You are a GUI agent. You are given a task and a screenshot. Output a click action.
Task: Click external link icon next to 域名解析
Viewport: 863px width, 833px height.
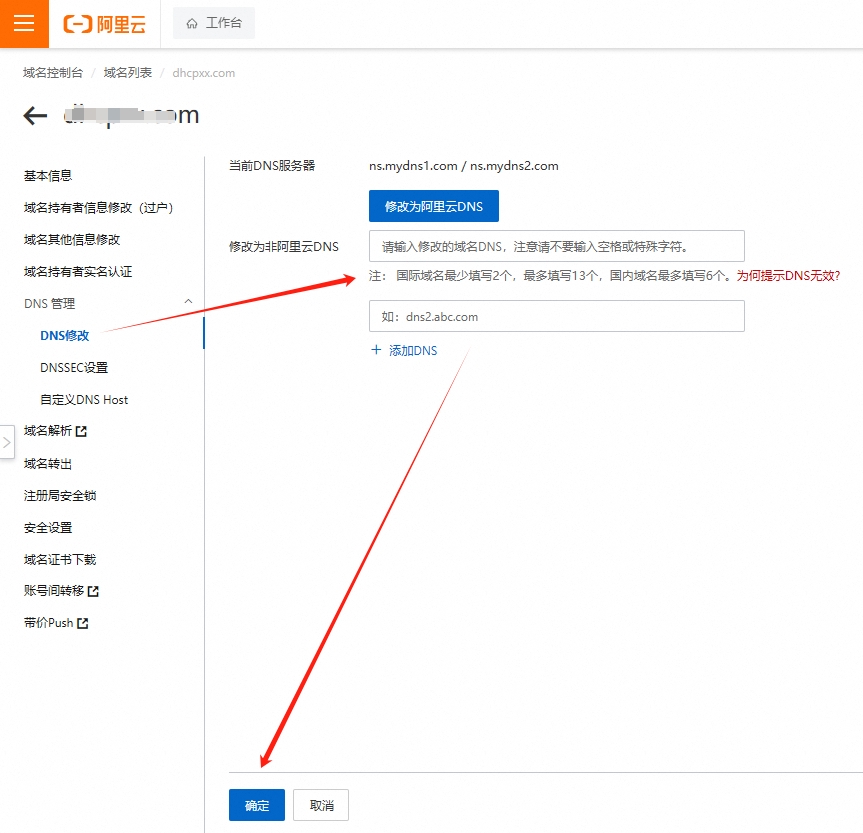click(82, 432)
